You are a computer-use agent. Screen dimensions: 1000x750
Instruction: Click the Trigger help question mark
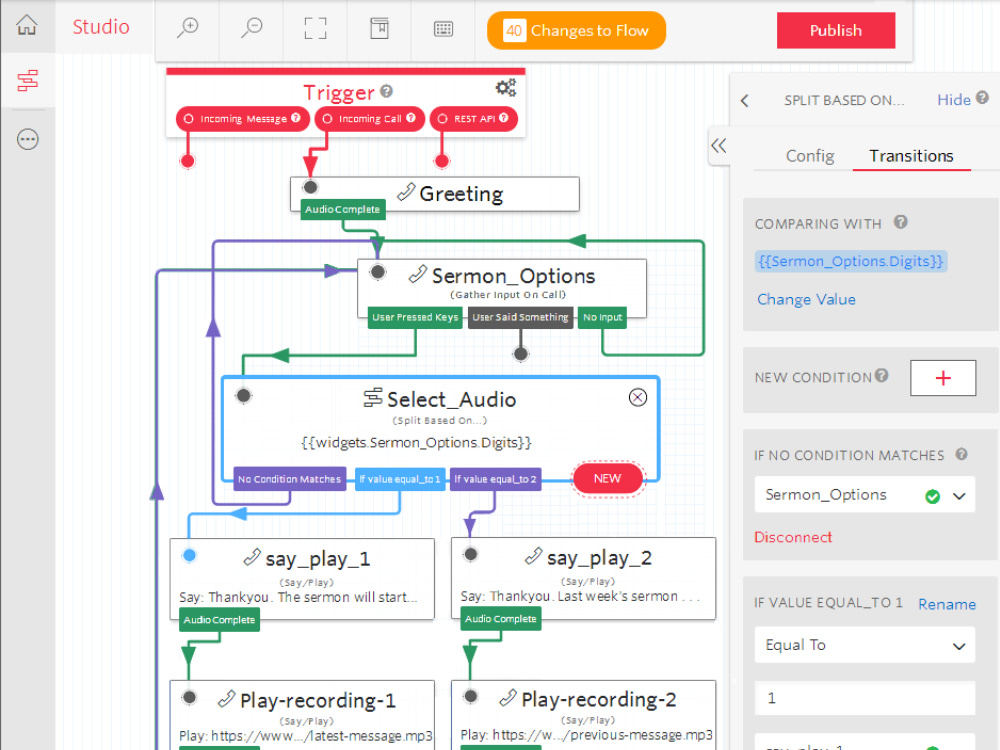[x=386, y=91]
